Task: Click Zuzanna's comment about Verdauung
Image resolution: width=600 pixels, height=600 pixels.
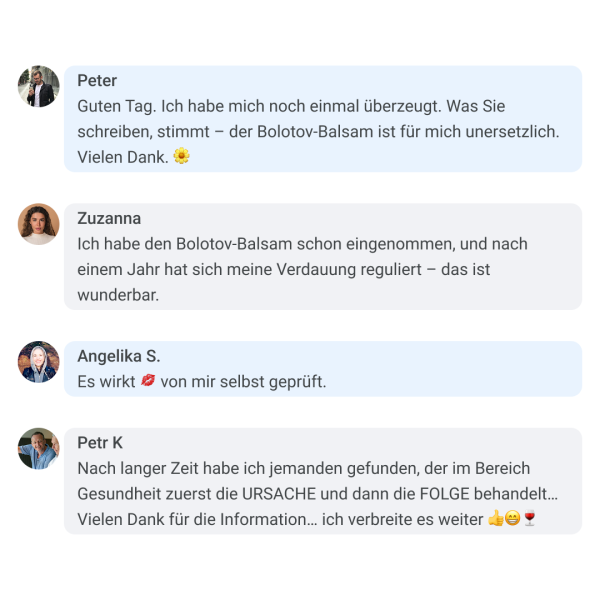Action: (x=302, y=269)
